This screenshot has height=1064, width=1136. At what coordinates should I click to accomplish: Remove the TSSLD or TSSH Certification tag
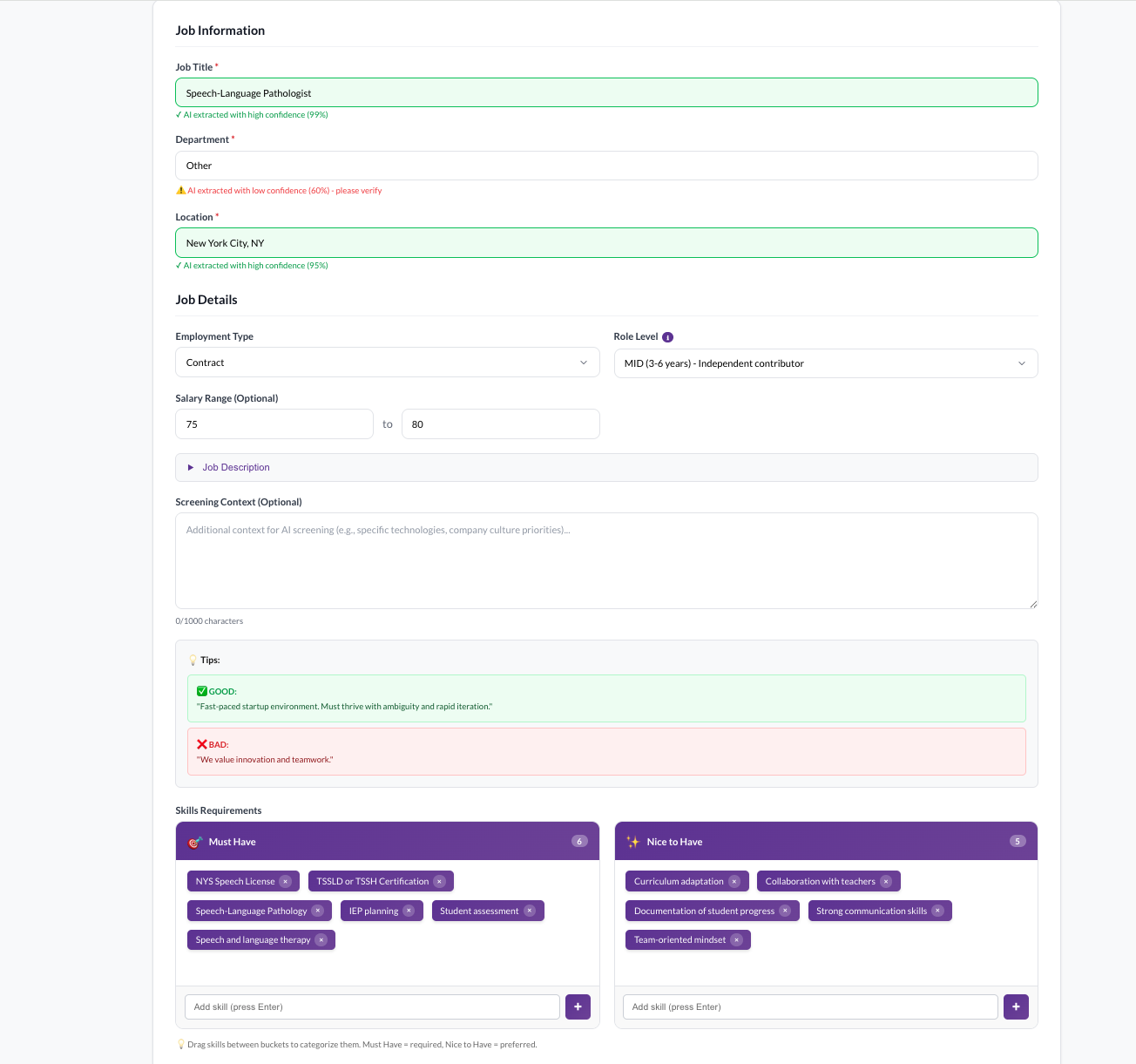click(x=439, y=882)
